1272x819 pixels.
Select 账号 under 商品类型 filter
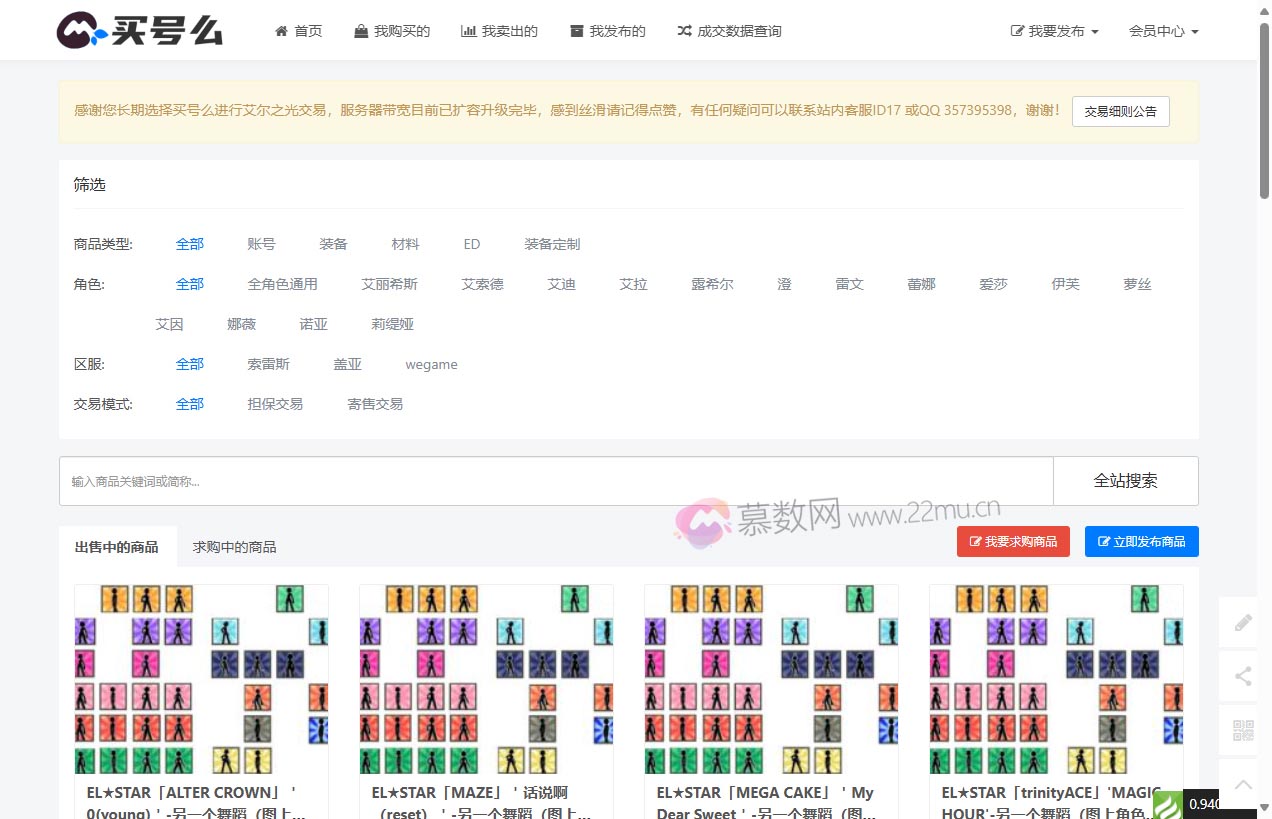pyautogui.click(x=261, y=244)
